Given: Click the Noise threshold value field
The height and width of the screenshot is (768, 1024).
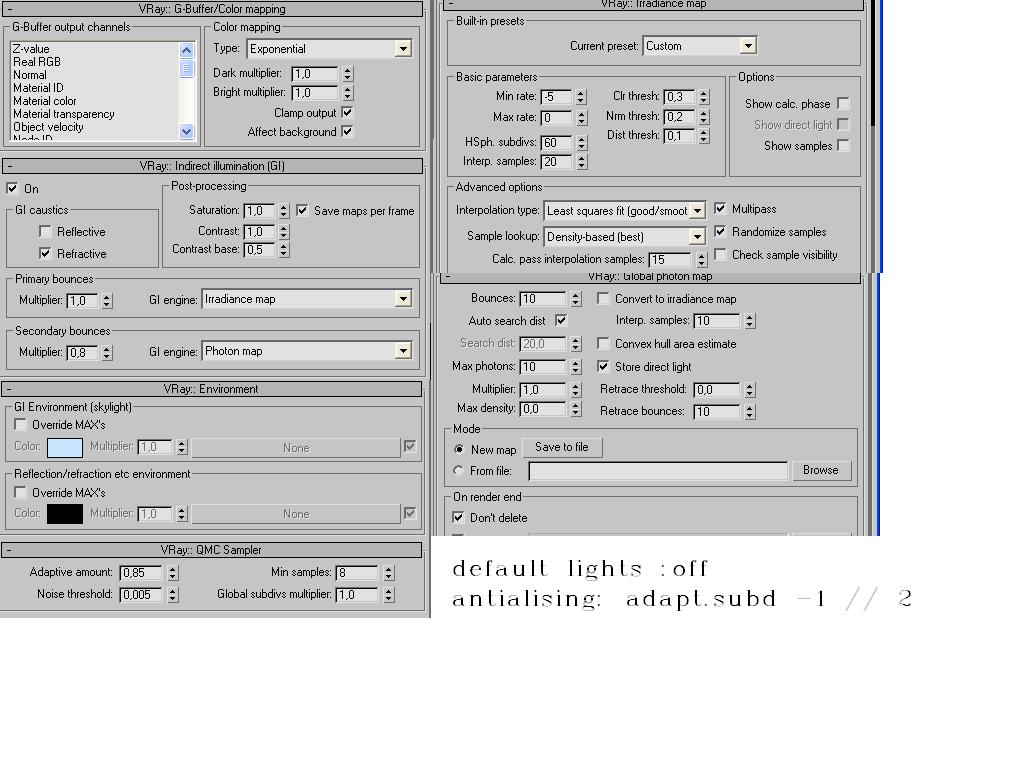Looking at the screenshot, I should 141,595.
